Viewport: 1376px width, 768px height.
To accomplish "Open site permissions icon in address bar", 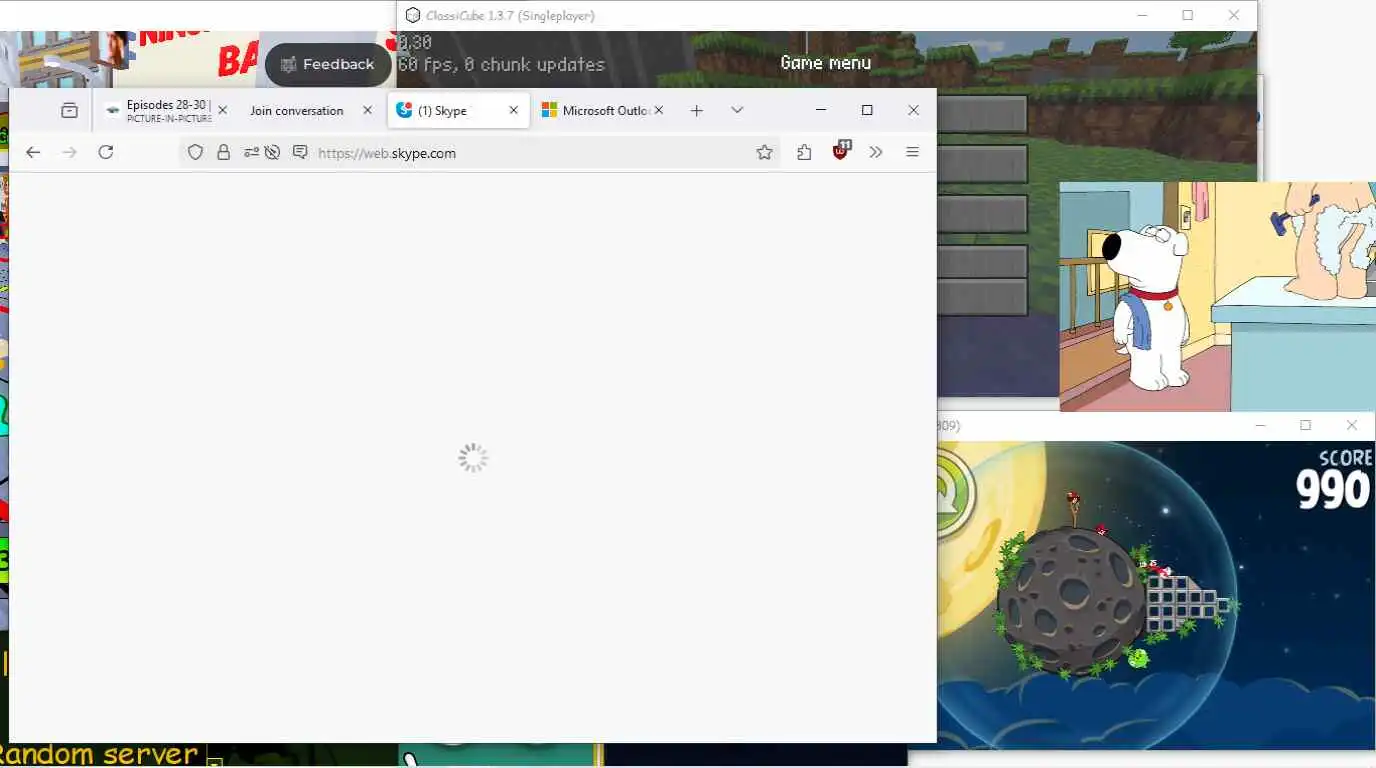I will click(250, 152).
